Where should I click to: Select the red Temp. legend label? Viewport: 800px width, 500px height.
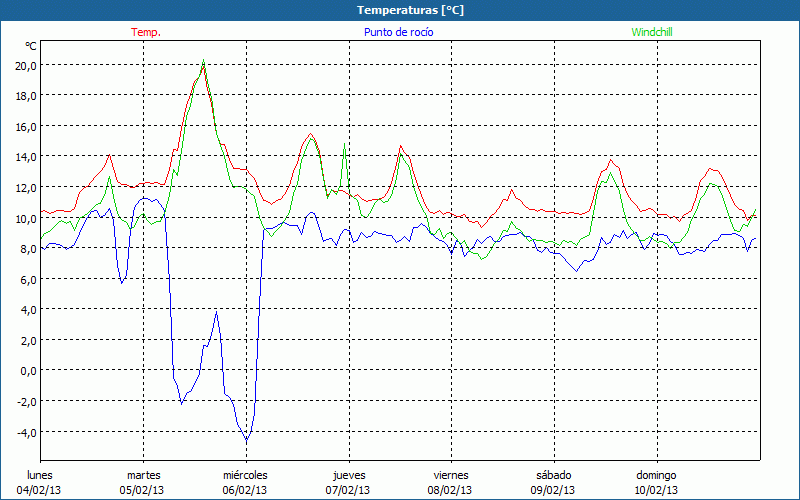(146, 32)
